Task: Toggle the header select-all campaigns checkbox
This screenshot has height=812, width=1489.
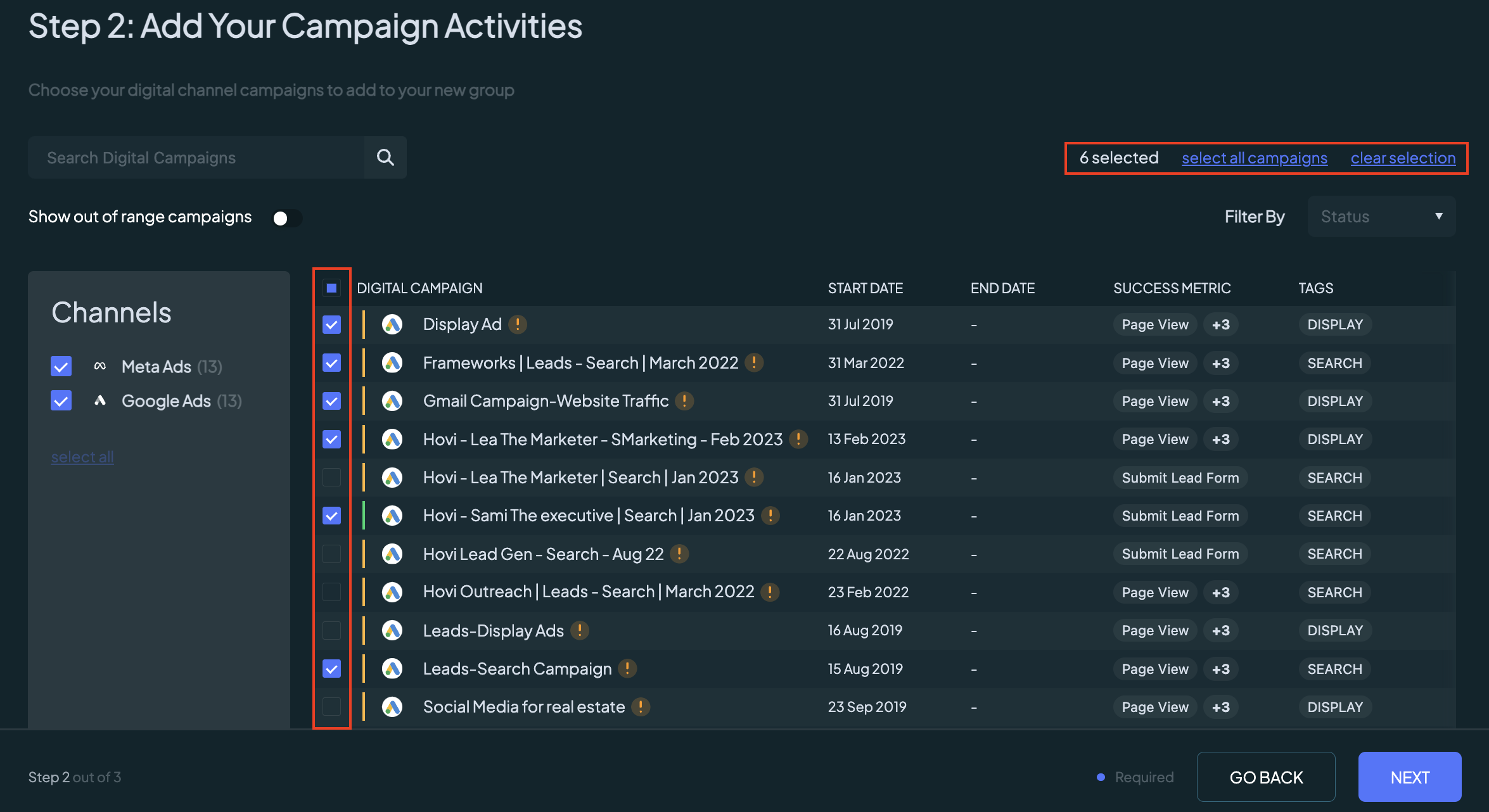Action: point(331,288)
